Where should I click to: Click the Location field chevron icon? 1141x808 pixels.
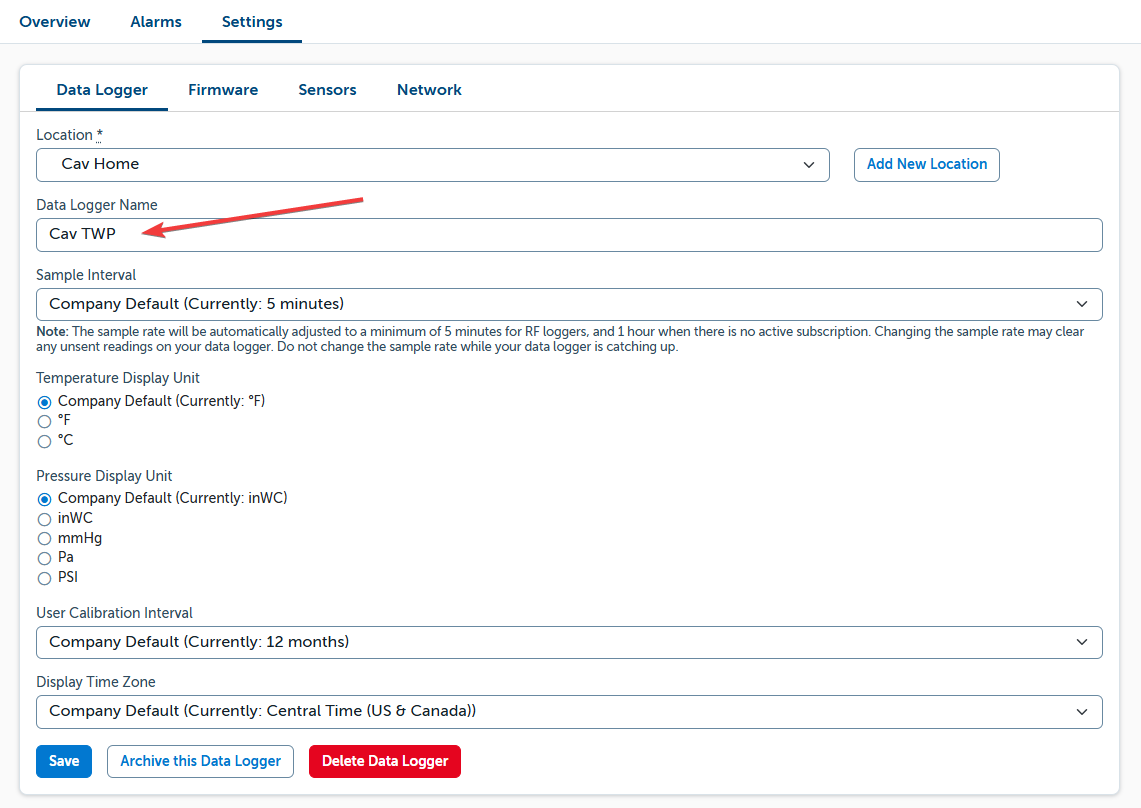click(809, 164)
